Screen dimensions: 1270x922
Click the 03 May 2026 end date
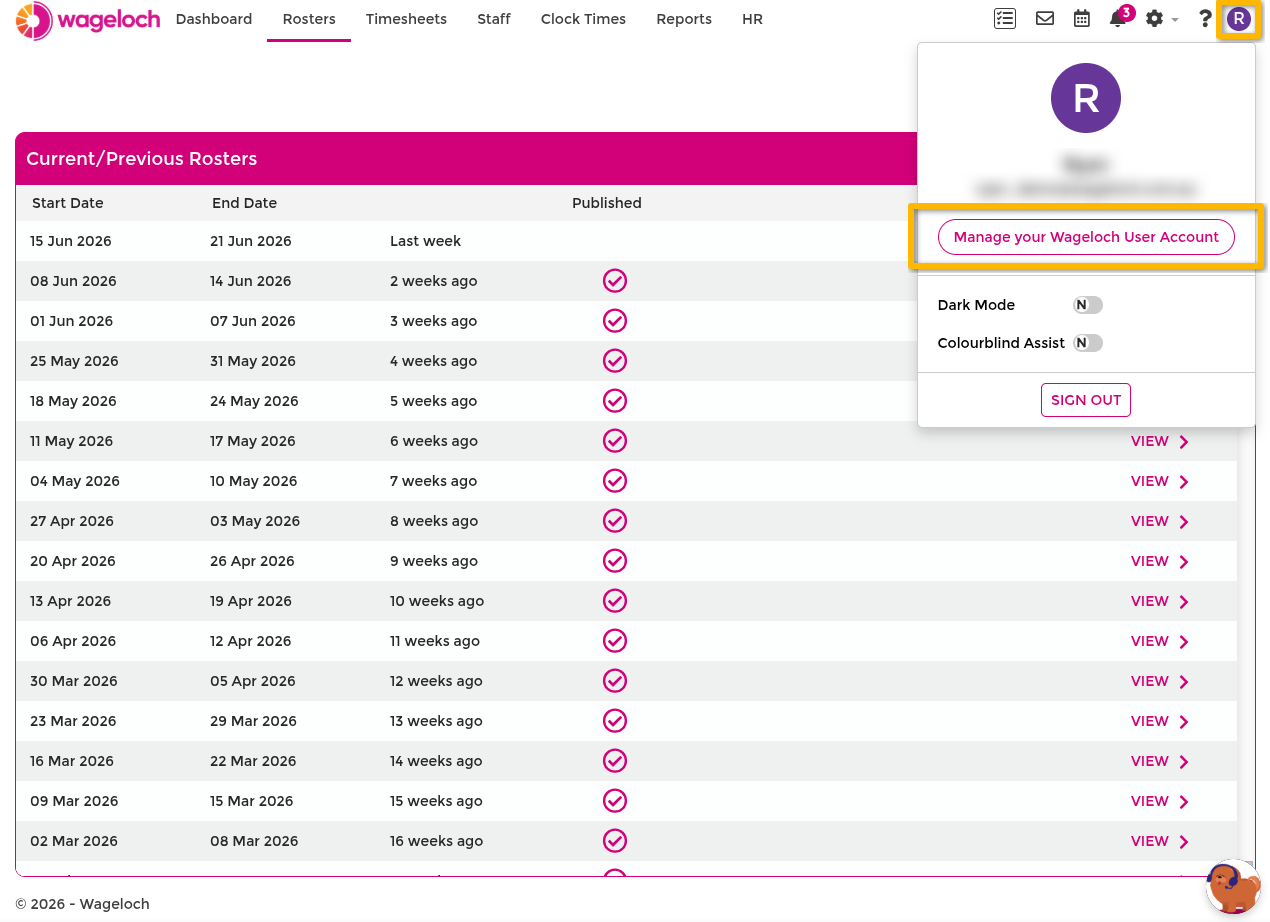tap(255, 521)
